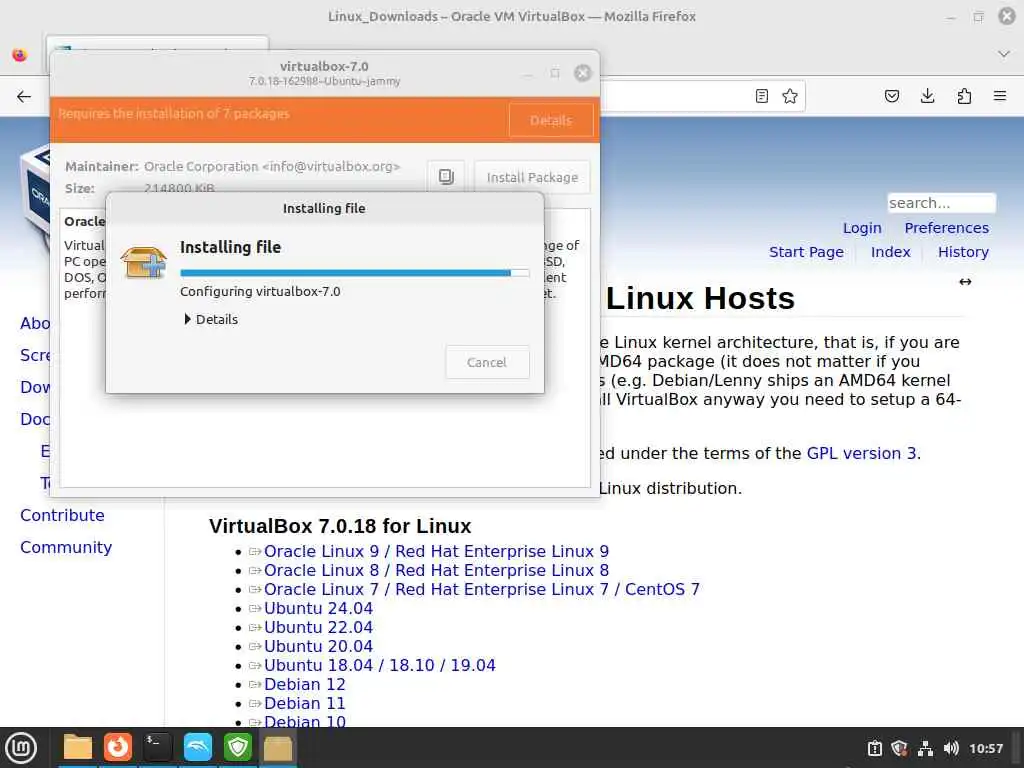Open the Firefox downloads arrow icon
The width and height of the screenshot is (1024, 768).
[x=927, y=97]
